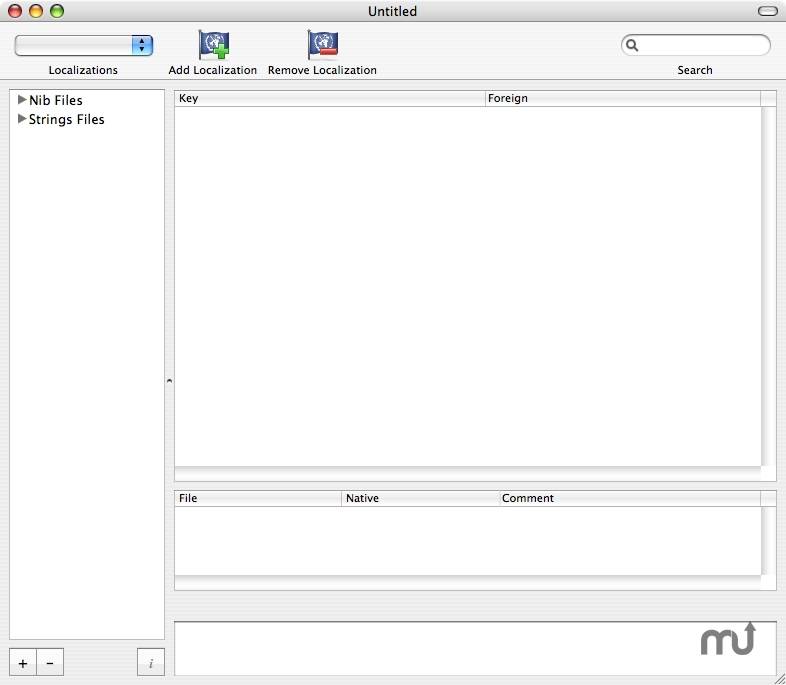Click the toolbar toggle pill in title bar
Screen dimensions: 786x685
click(767, 11)
